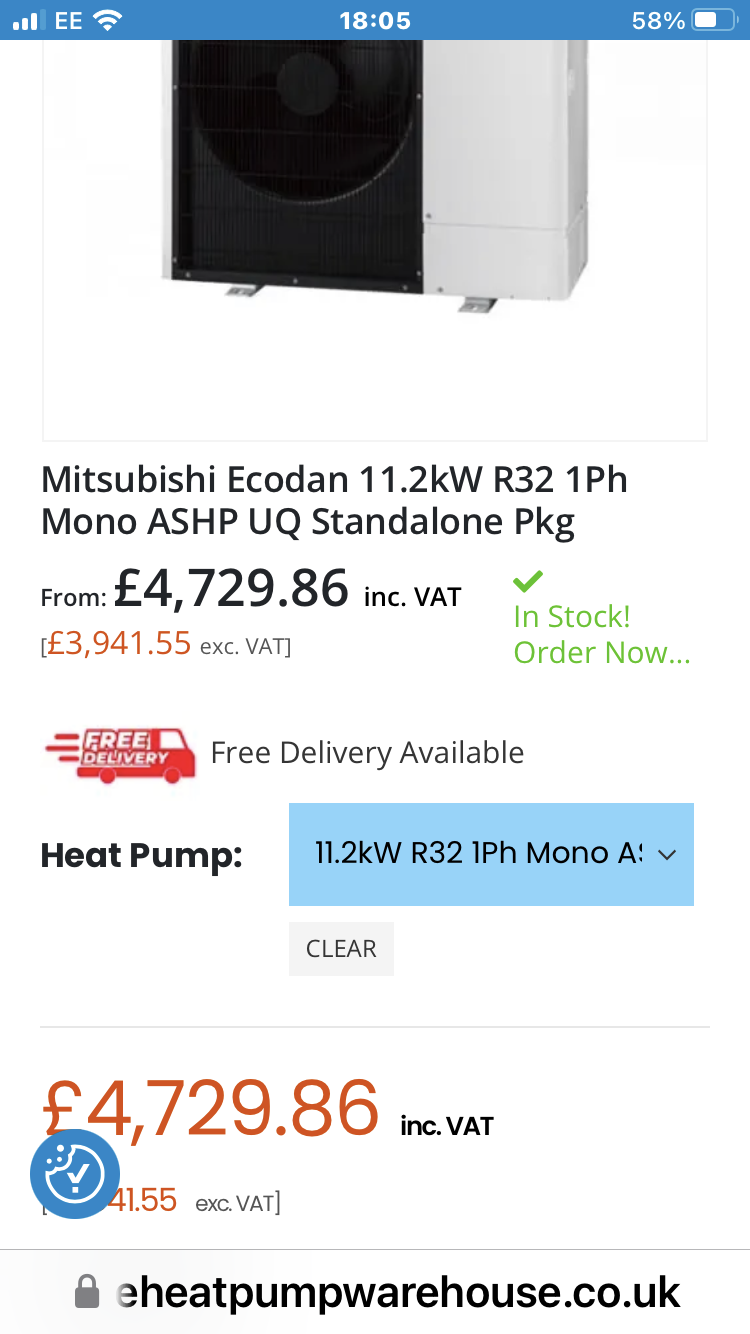Tap the cookie consent settings icon

pos(75,1174)
